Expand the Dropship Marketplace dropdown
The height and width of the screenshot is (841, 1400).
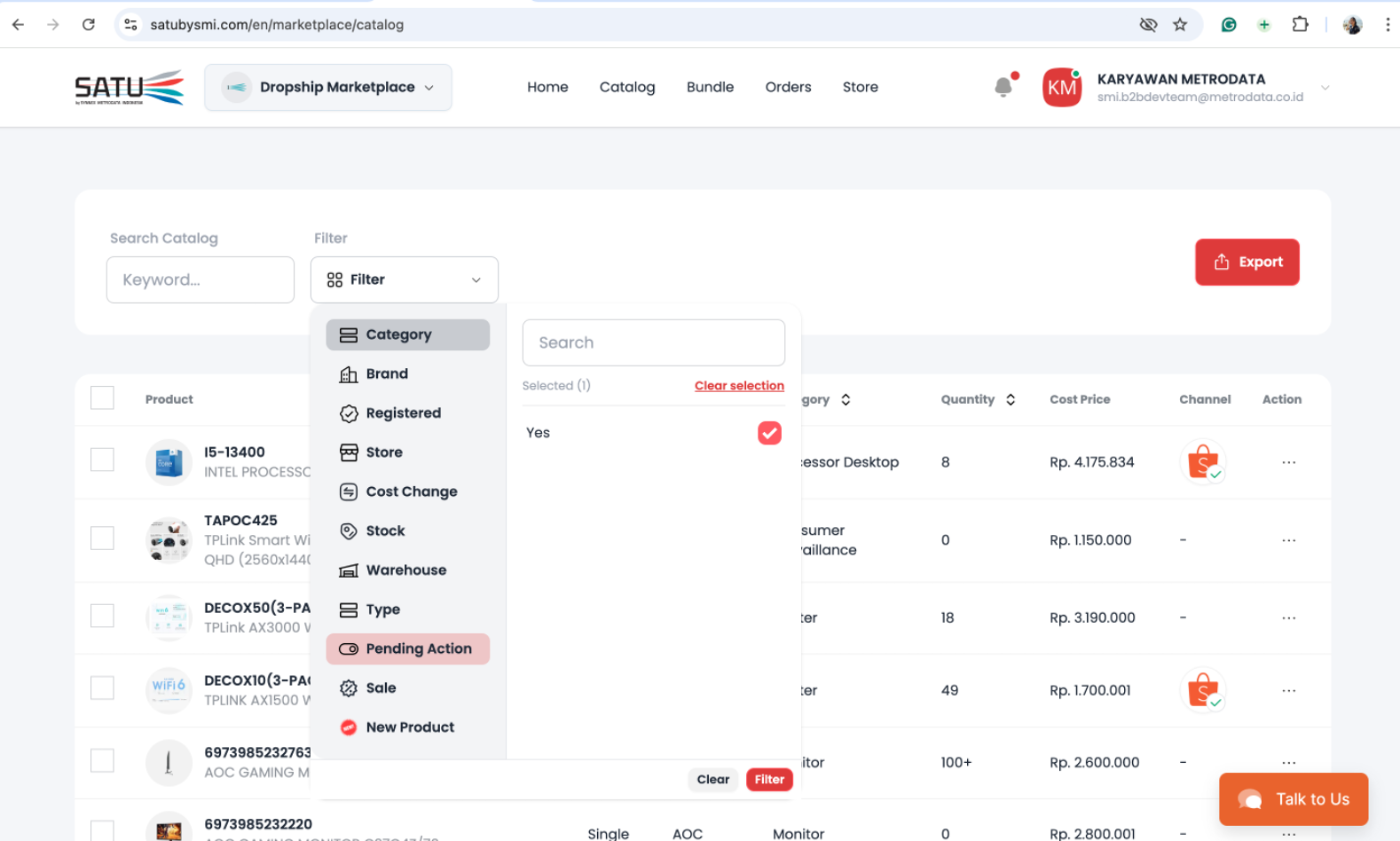click(328, 87)
